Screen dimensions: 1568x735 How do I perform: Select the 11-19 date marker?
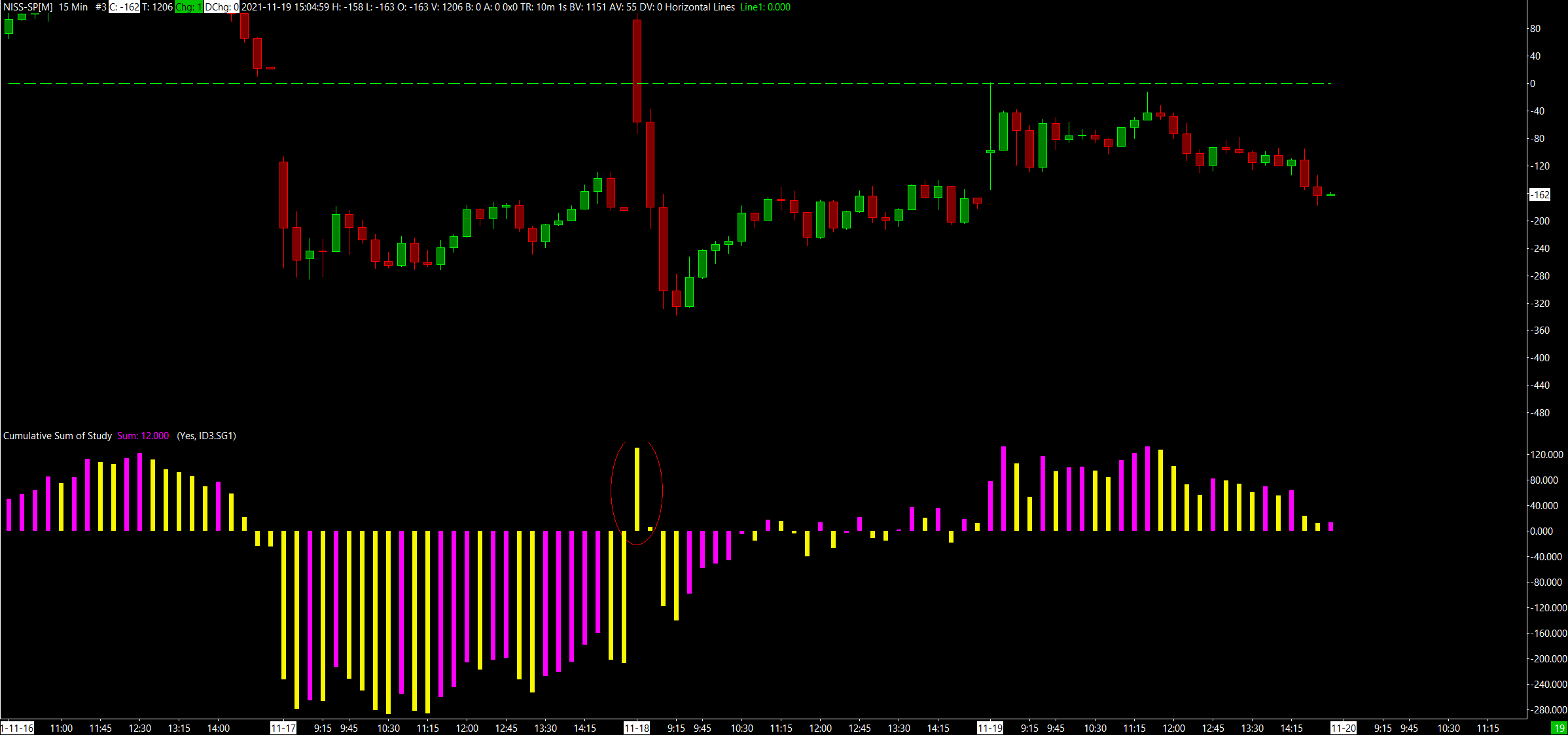pyautogui.click(x=989, y=728)
